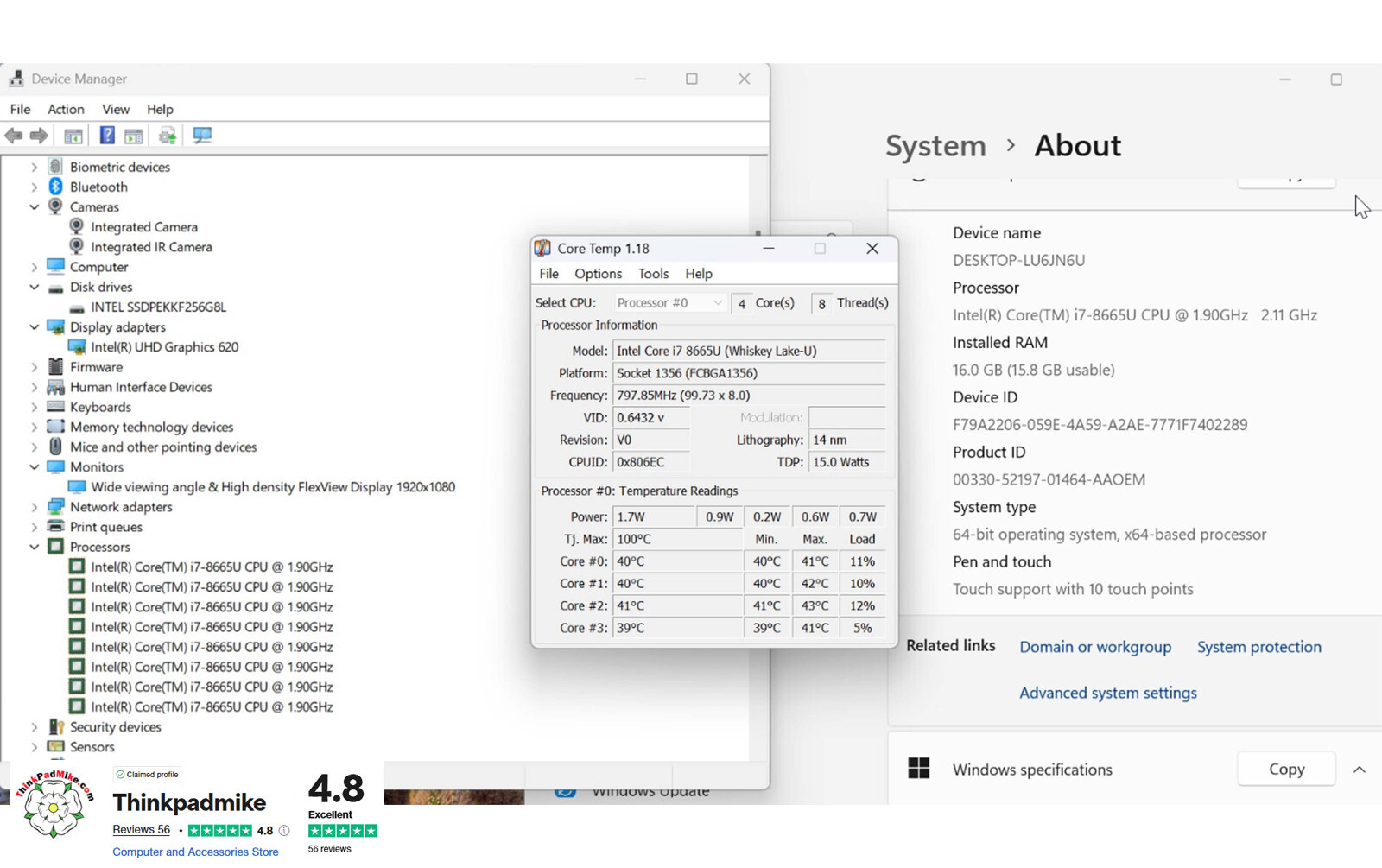Select Wide viewing angle FlexView Display monitor
This screenshot has width=1382, height=868.
pyautogui.click(x=273, y=487)
